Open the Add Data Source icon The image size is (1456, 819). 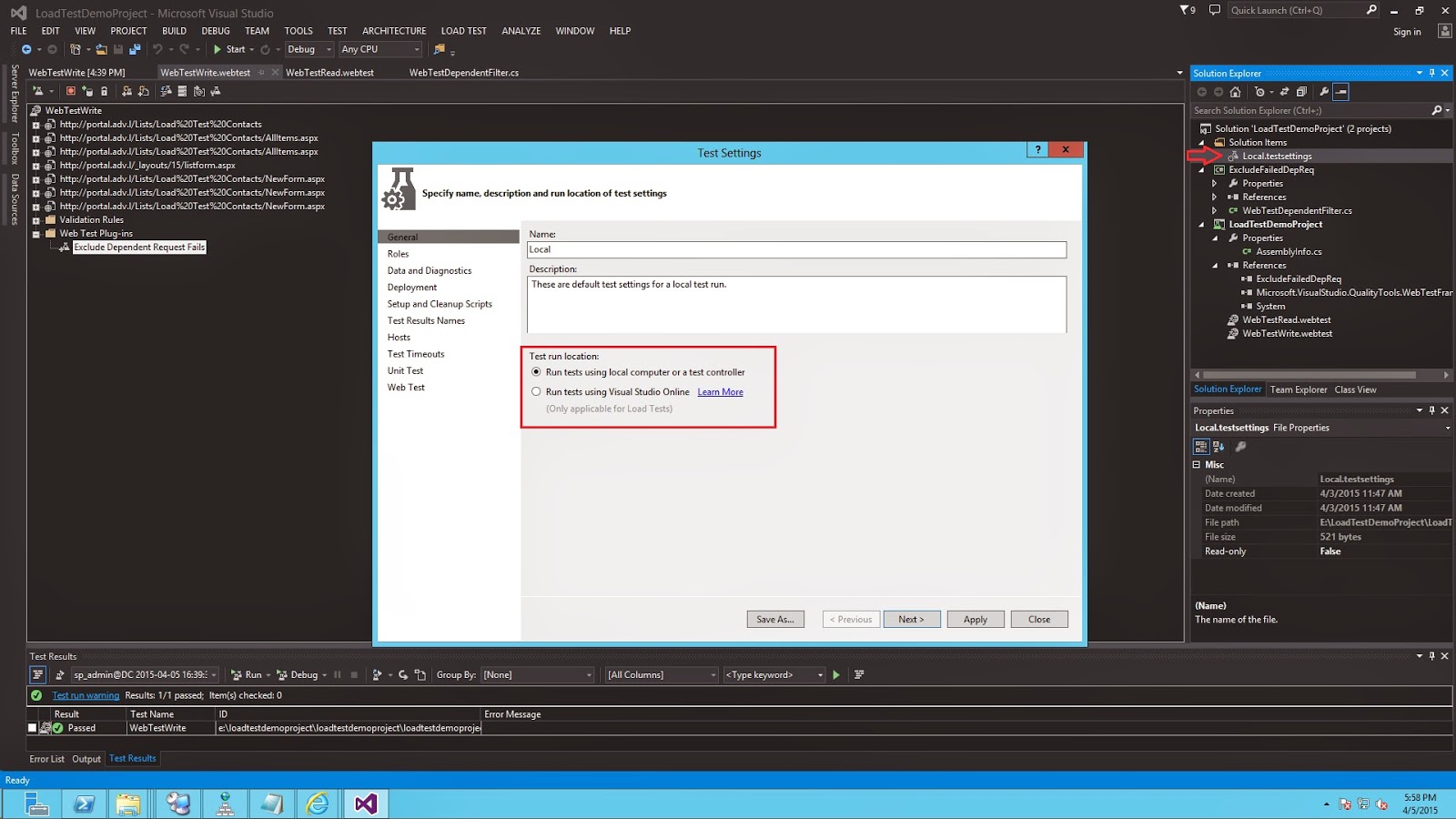pos(89,91)
